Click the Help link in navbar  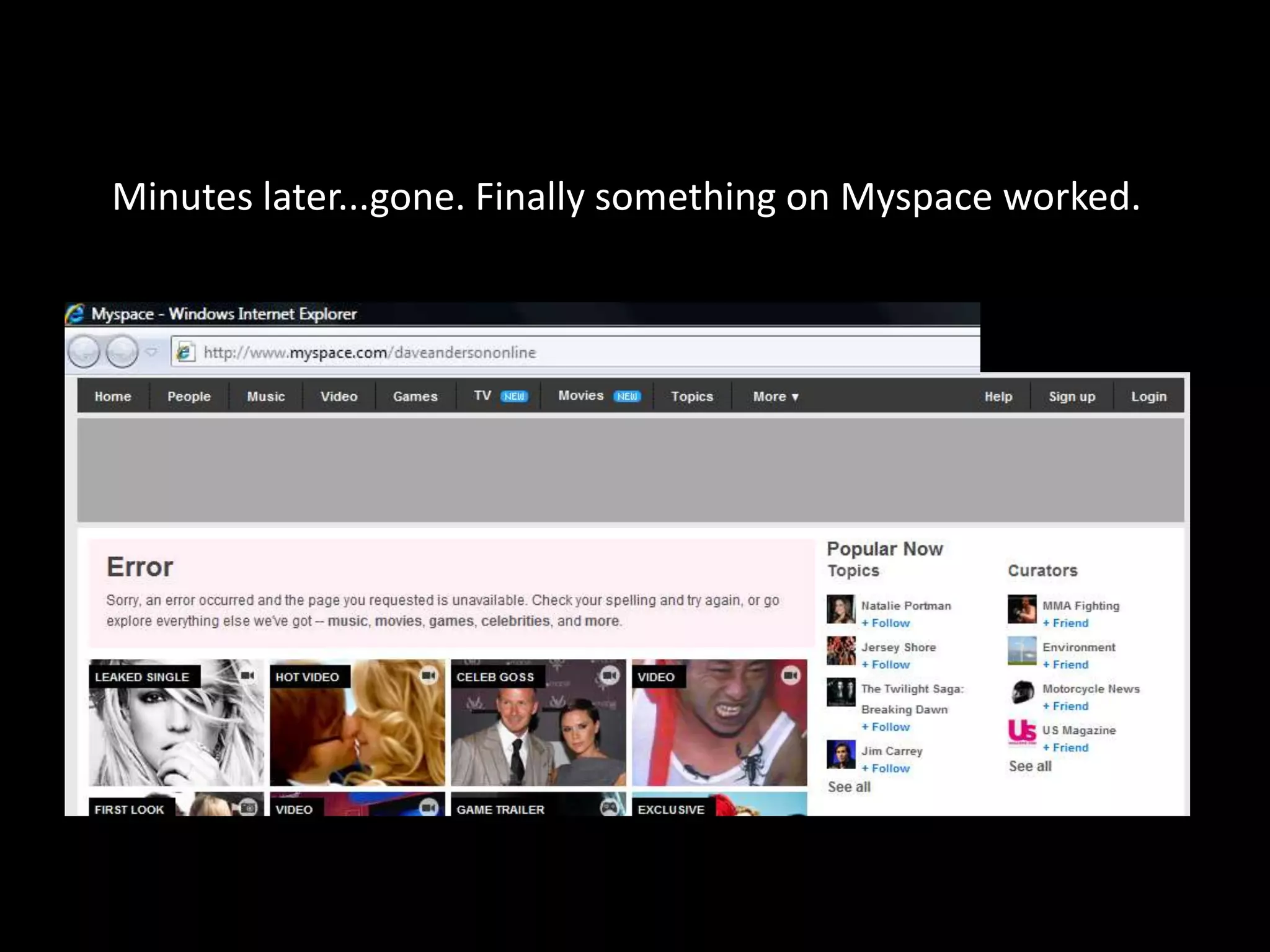(x=998, y=396)
